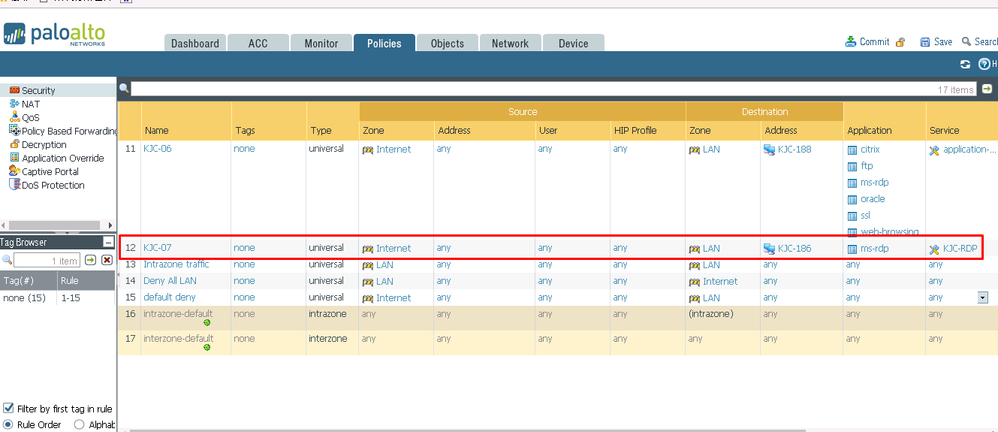Image resolution: width=998 pixels, height=432 pixels.
Task: Clear the Tag Browser filter with the red X
Action: (x=107, y=260)
